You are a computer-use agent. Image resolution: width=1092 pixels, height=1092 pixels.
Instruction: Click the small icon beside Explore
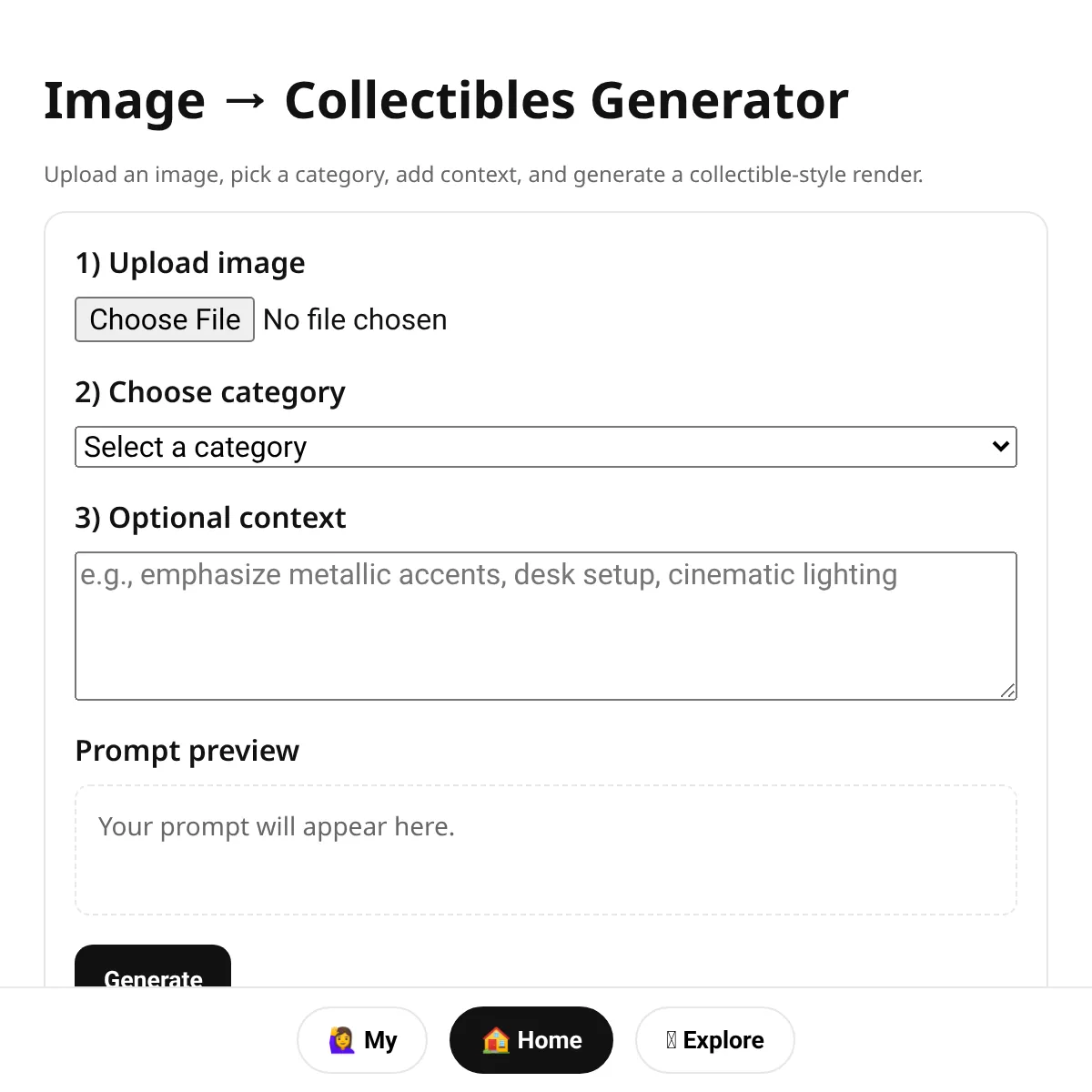click(672, 1040)
